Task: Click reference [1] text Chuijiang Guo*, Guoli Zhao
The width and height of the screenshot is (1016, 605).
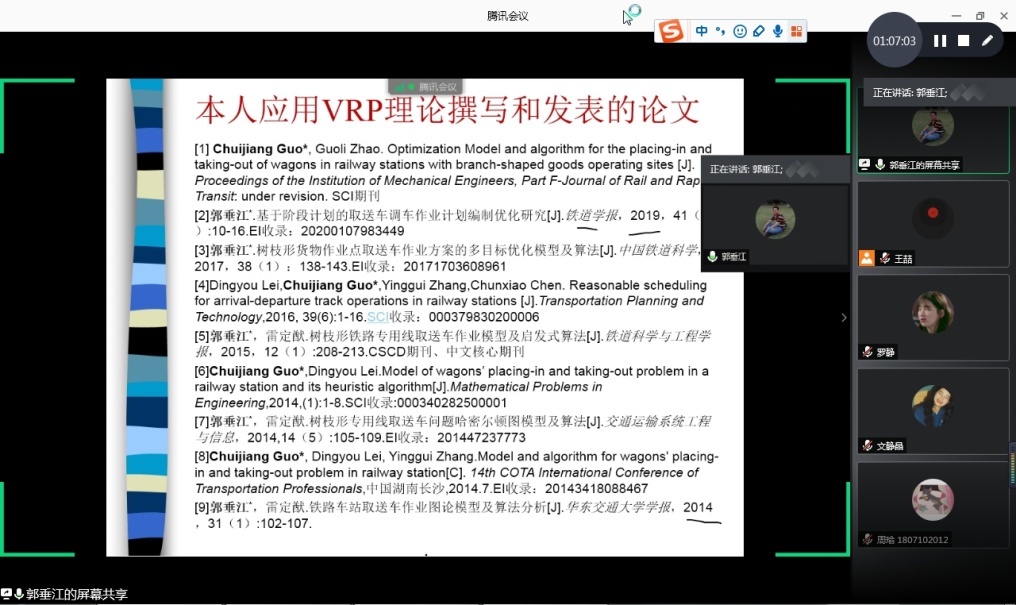Action: click(x=296, y=149)
